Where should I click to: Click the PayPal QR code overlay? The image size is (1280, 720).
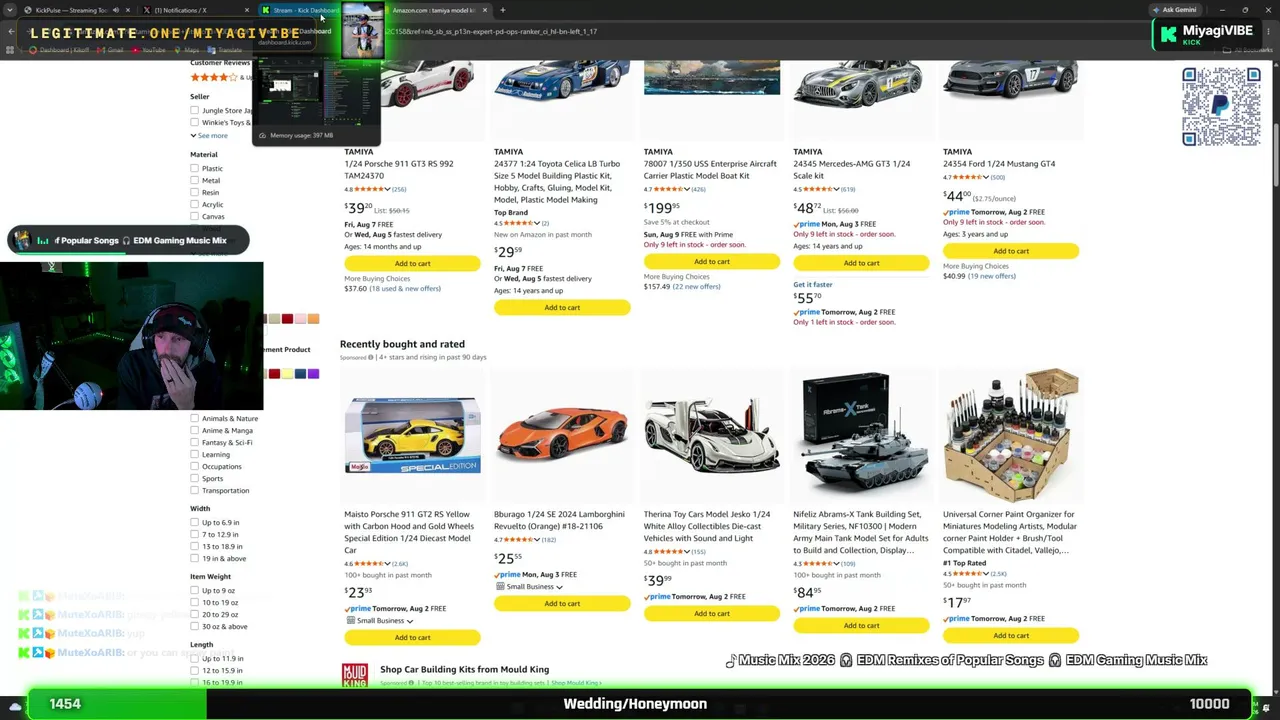point(1221,107)
